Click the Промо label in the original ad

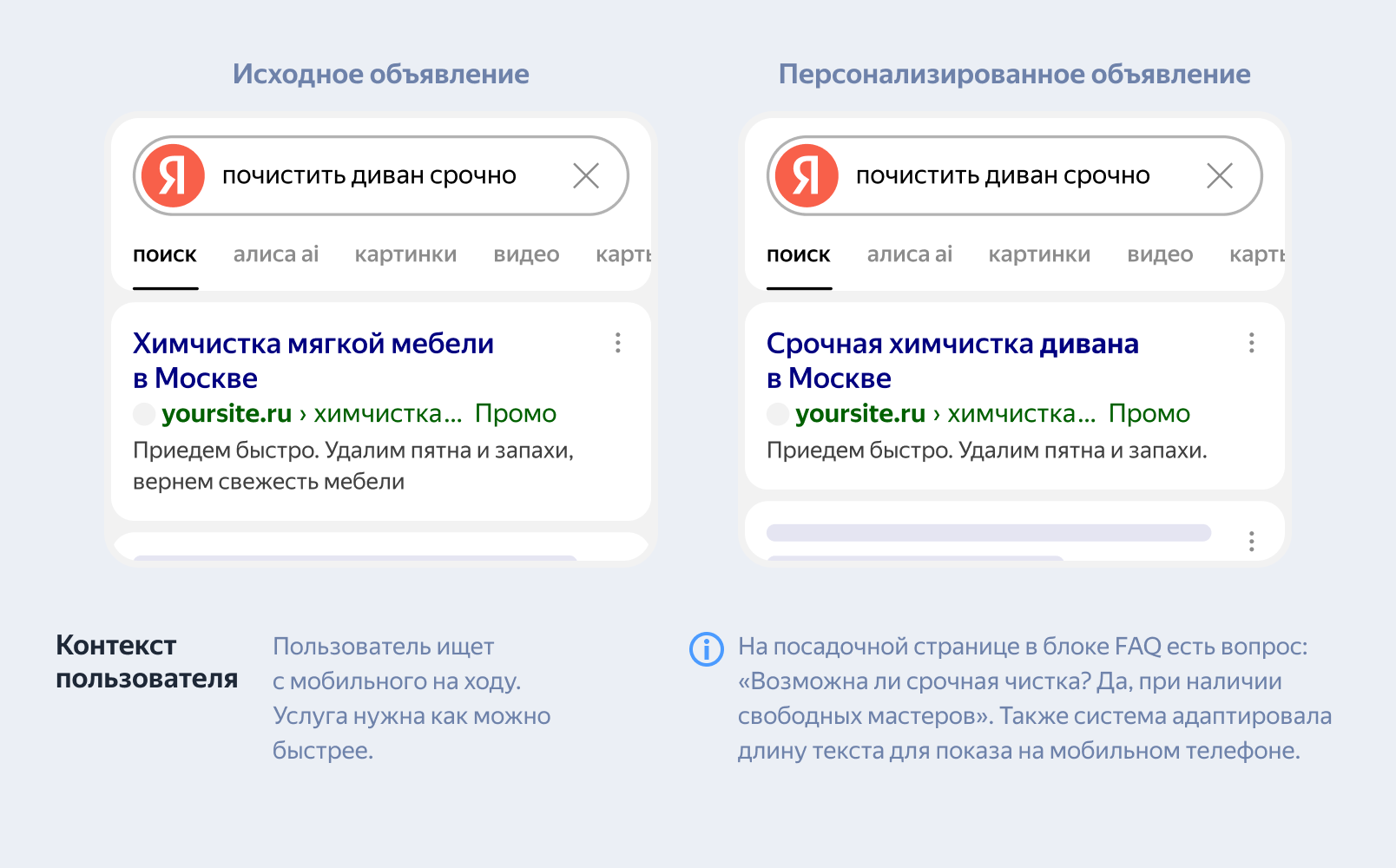(x=516, y=414)
